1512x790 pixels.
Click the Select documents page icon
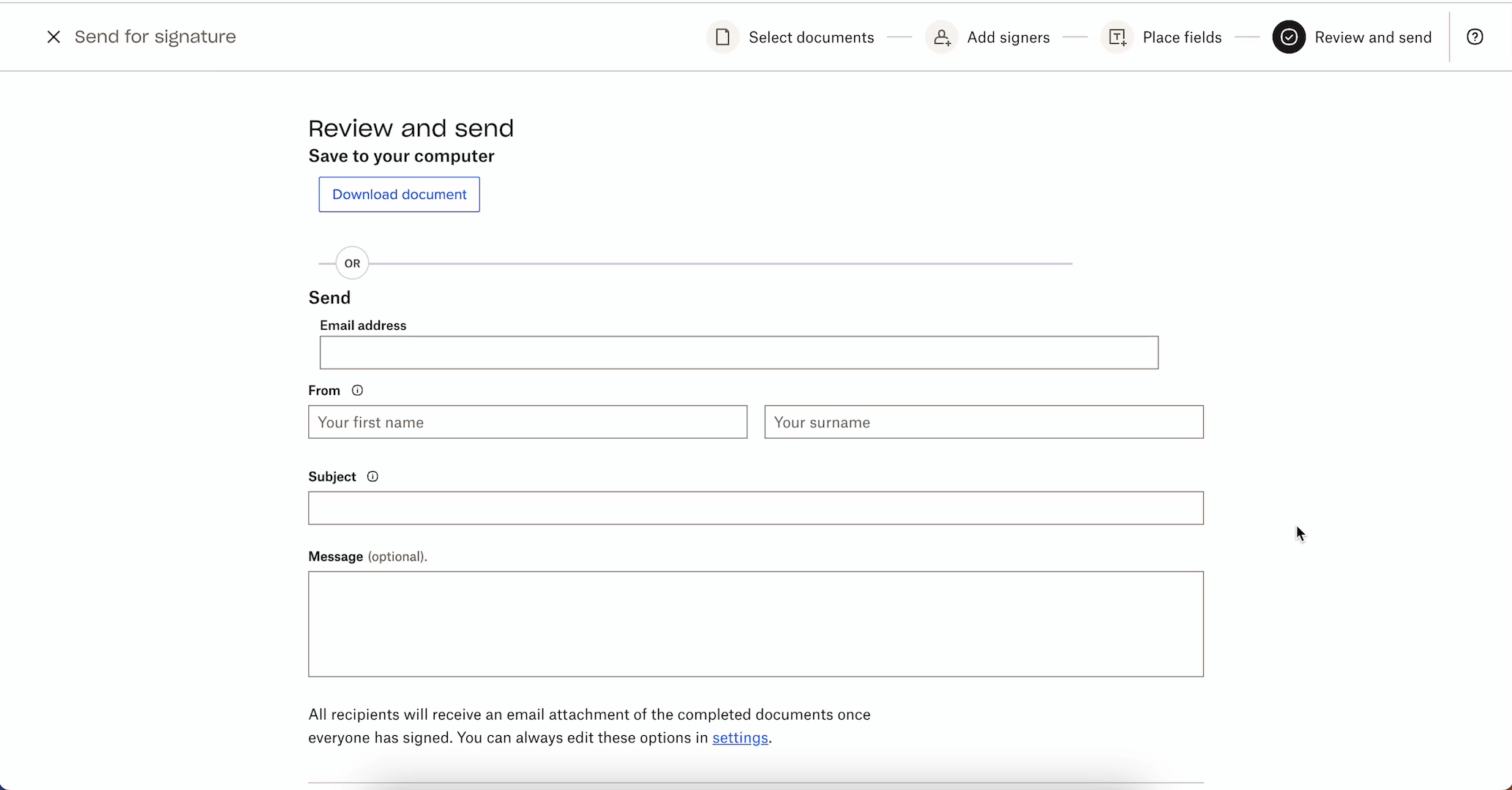pyautogui.click(x=722, y=37)
